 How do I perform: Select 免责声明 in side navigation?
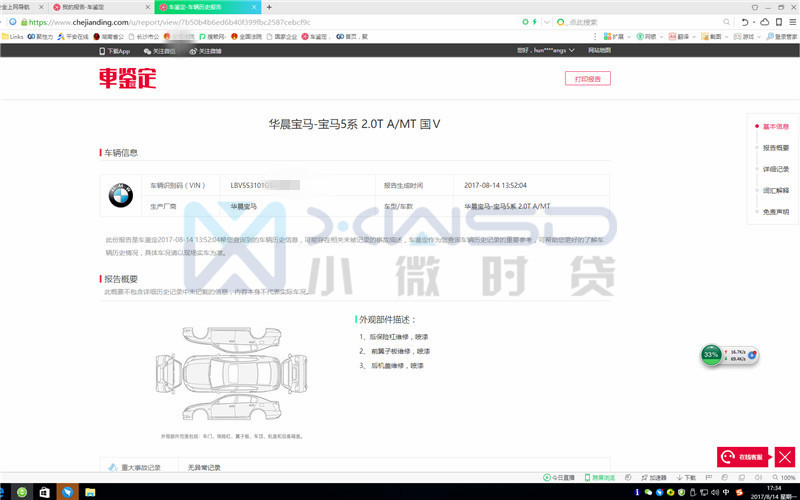(775, 211)
